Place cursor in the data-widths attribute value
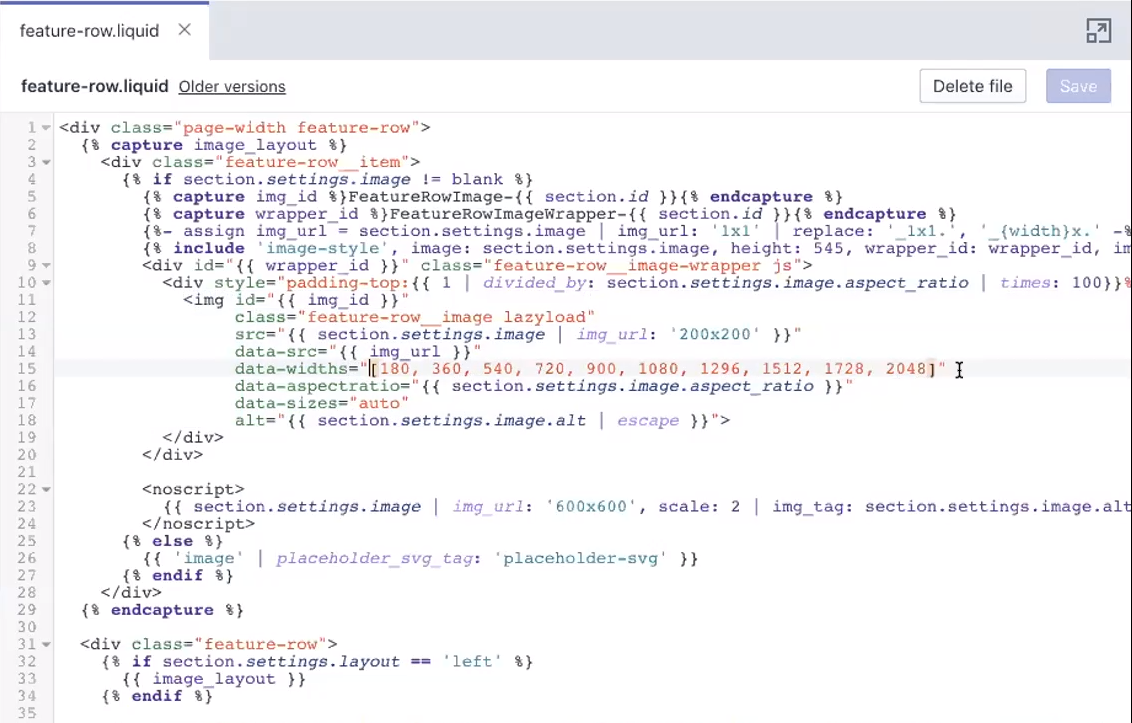Screen dimensions: 1132x723 650,368
